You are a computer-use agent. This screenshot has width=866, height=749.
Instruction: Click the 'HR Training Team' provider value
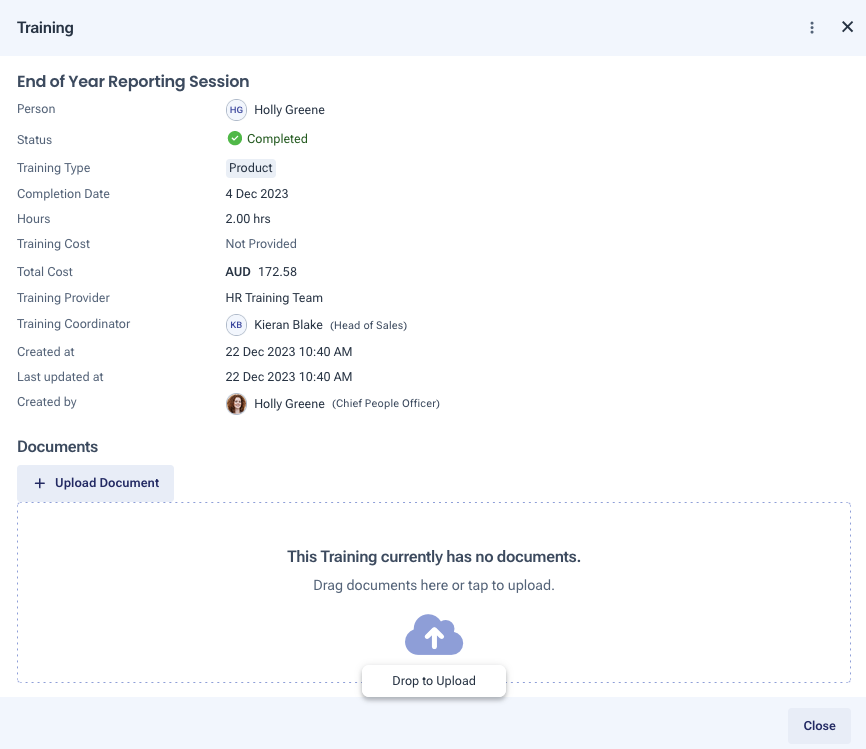click(274, 298)
